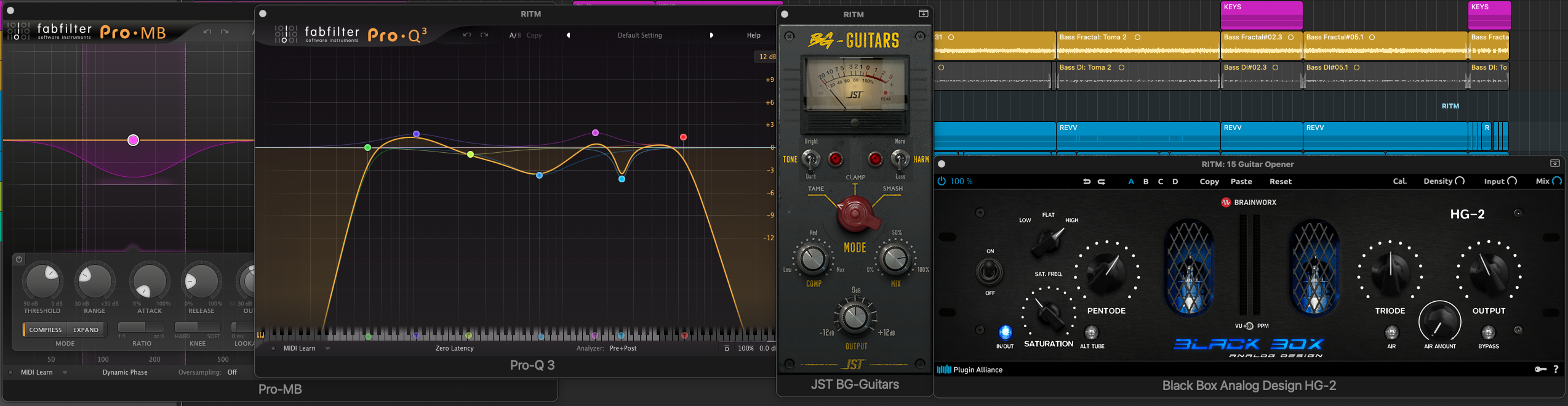Viewport: 1568px width, 406px height.
Task: Open Zero Latency processing mode menu
Action: point(454,348)
